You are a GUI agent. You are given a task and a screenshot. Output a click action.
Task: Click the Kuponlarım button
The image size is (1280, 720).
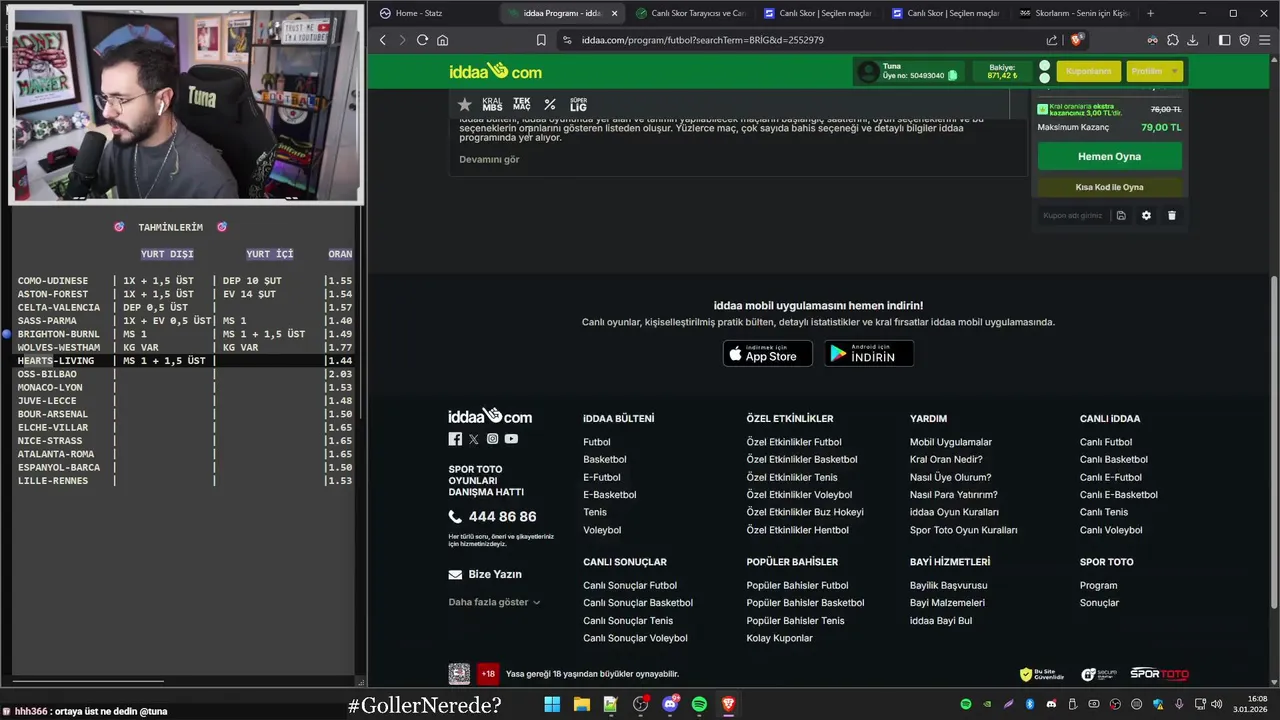(1088, 71)
